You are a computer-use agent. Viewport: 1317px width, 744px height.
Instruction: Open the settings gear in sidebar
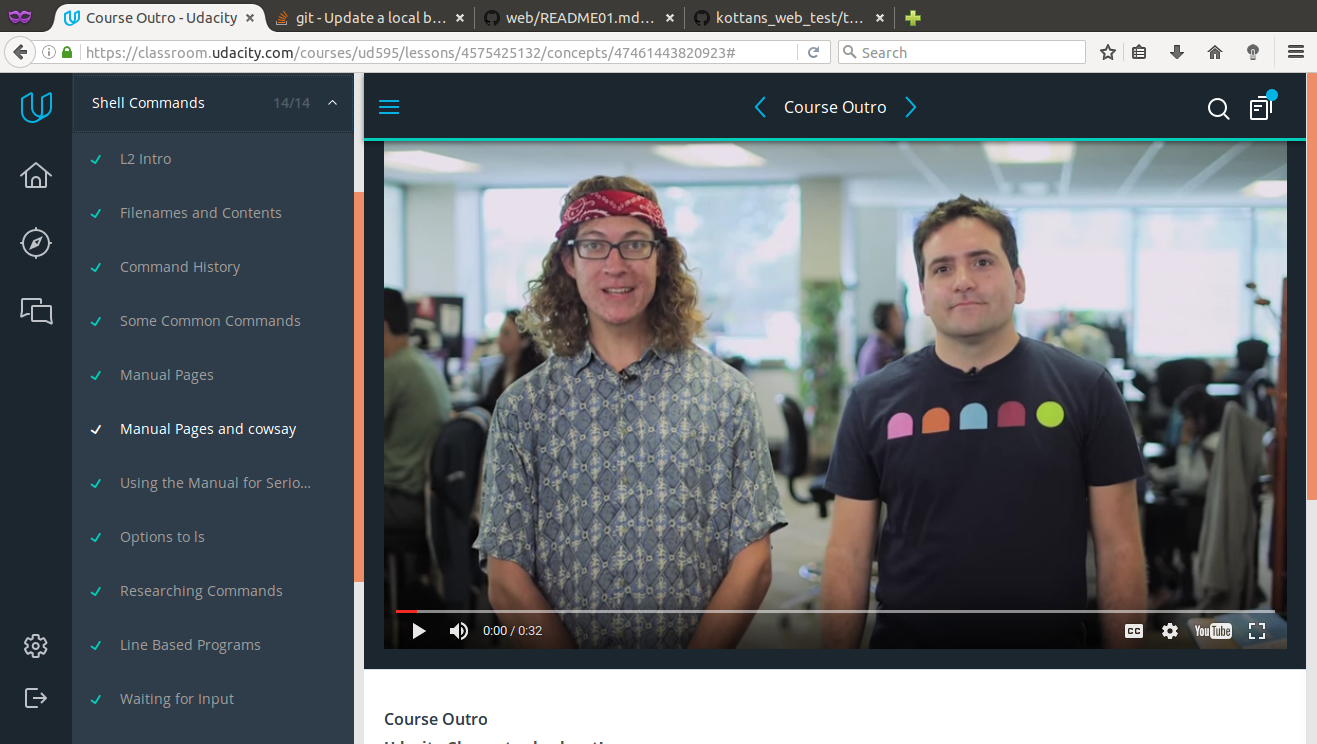[x=36, y=646]
